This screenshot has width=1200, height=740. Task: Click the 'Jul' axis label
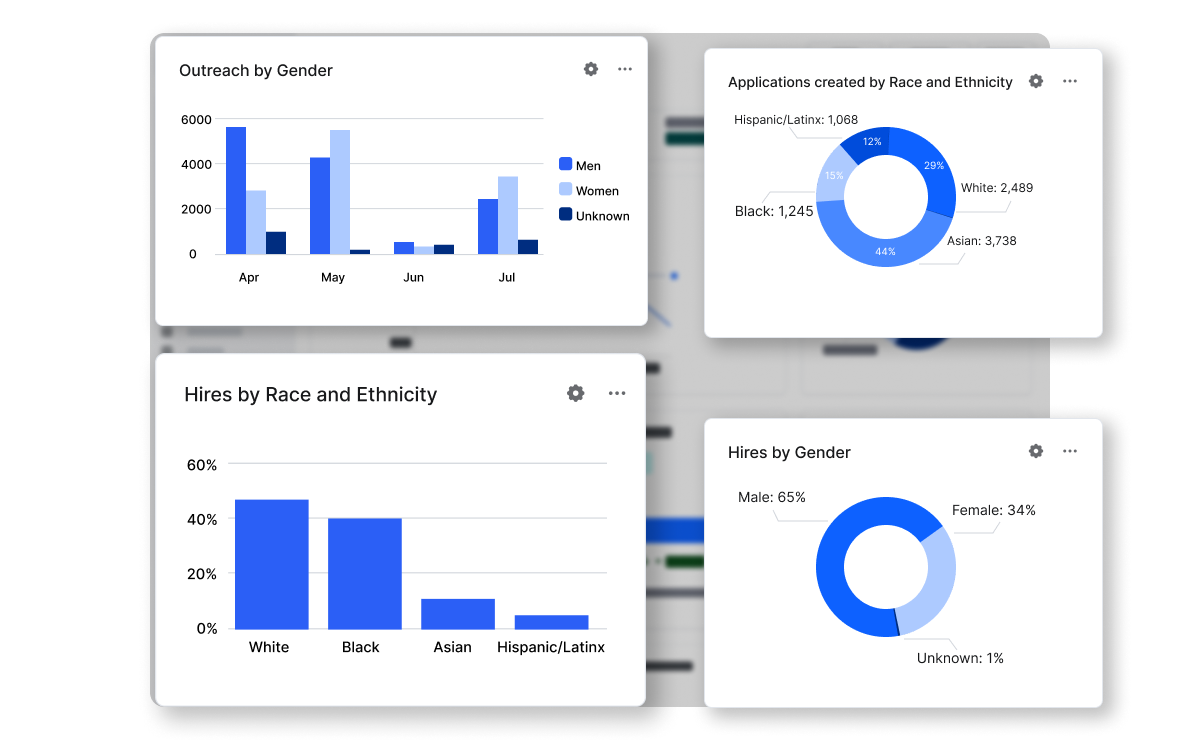point(507,277)
